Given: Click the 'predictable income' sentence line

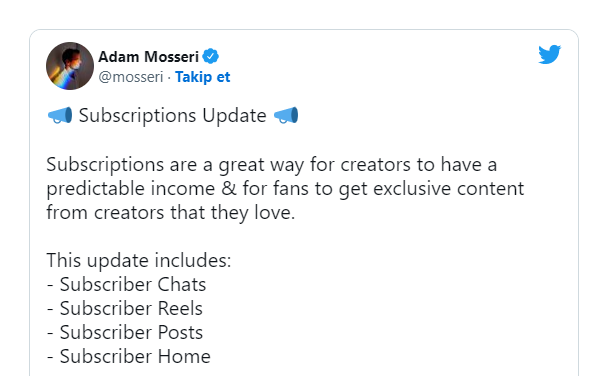Looking at the screenshot, I should pyautogui.click(x=285, y=189).
